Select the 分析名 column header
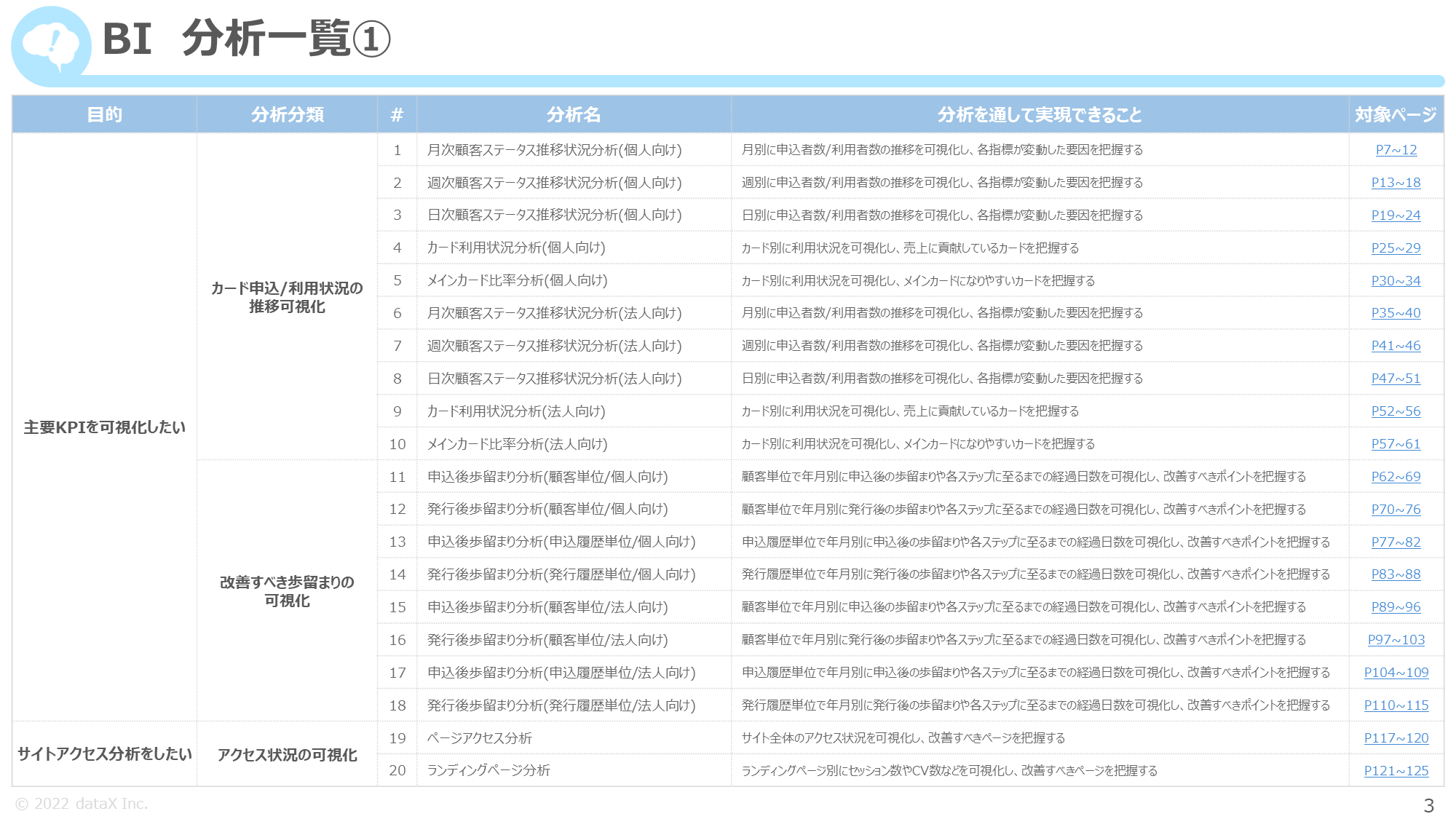1456x819 pixels. (574, 114)
